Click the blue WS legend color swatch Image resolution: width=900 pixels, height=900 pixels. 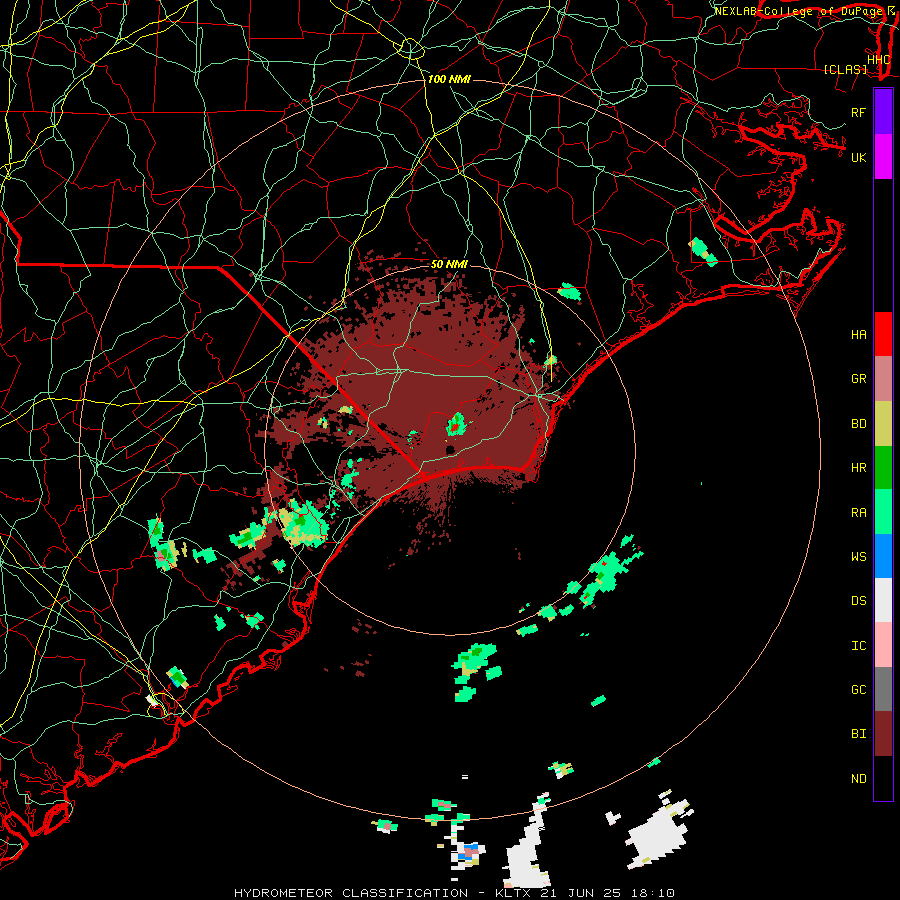883,556
